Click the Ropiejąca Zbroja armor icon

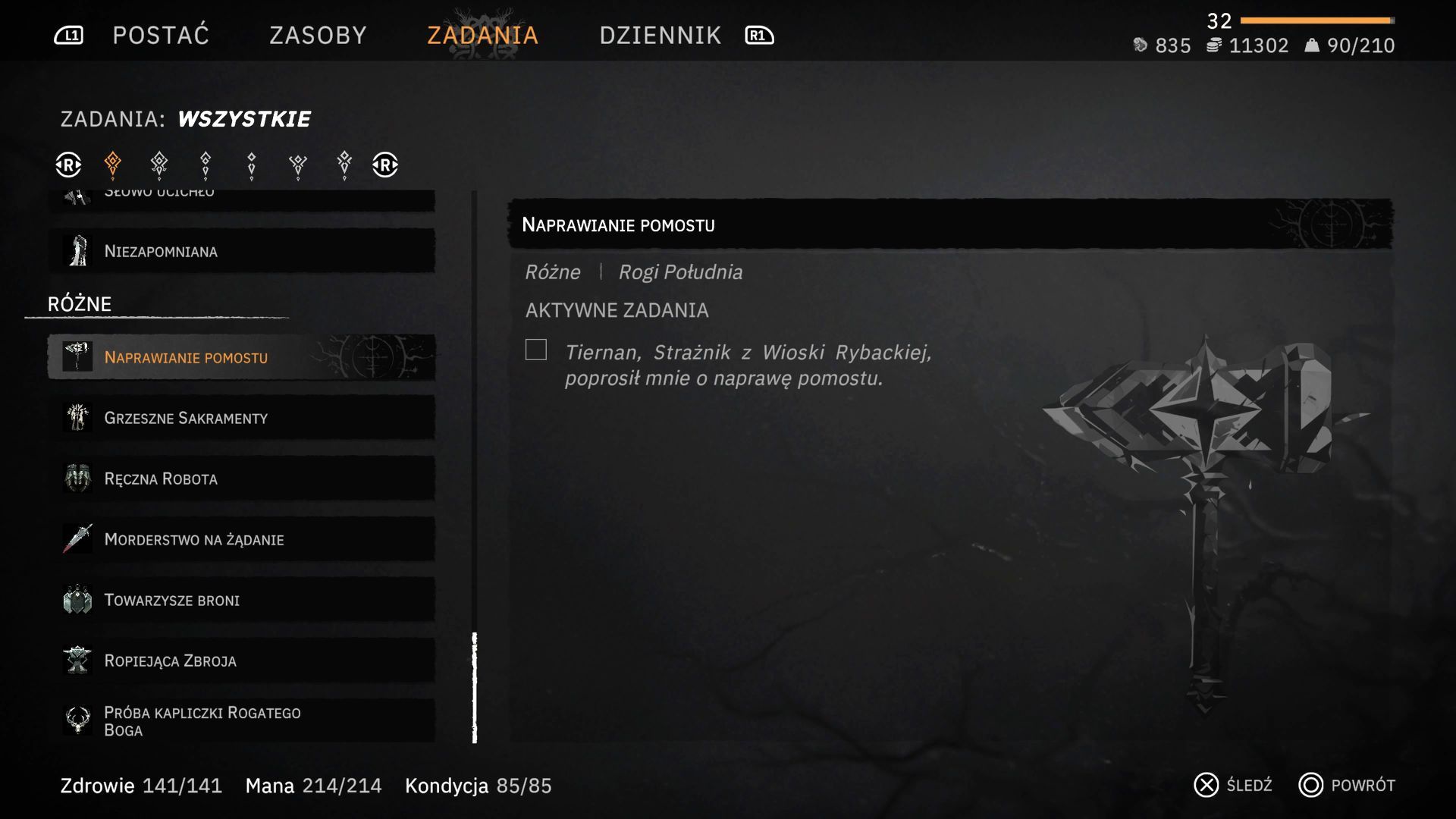77,660
